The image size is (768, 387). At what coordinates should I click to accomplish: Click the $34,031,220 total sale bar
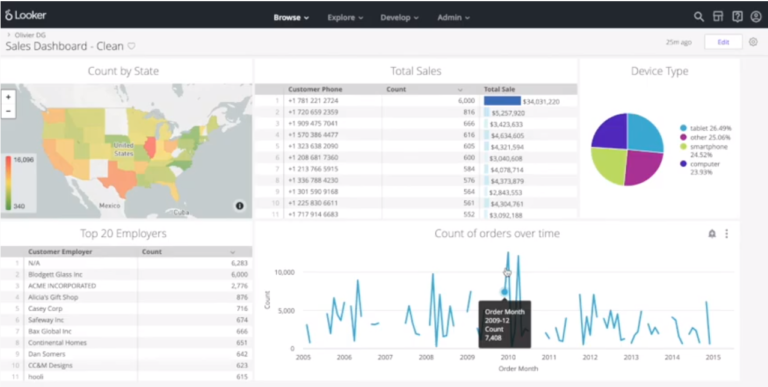[502, 101]
